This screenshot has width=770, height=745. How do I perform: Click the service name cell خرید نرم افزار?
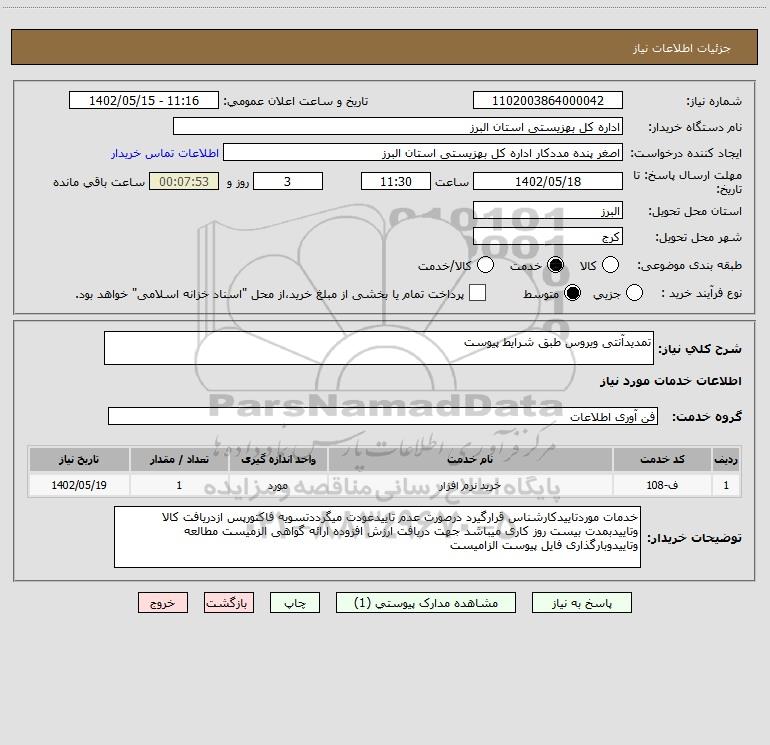(x=470, y=485)
